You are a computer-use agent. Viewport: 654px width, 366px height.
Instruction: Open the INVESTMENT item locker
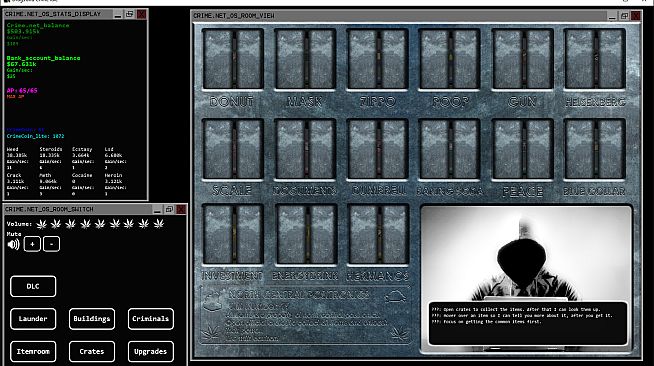point(233,234)
